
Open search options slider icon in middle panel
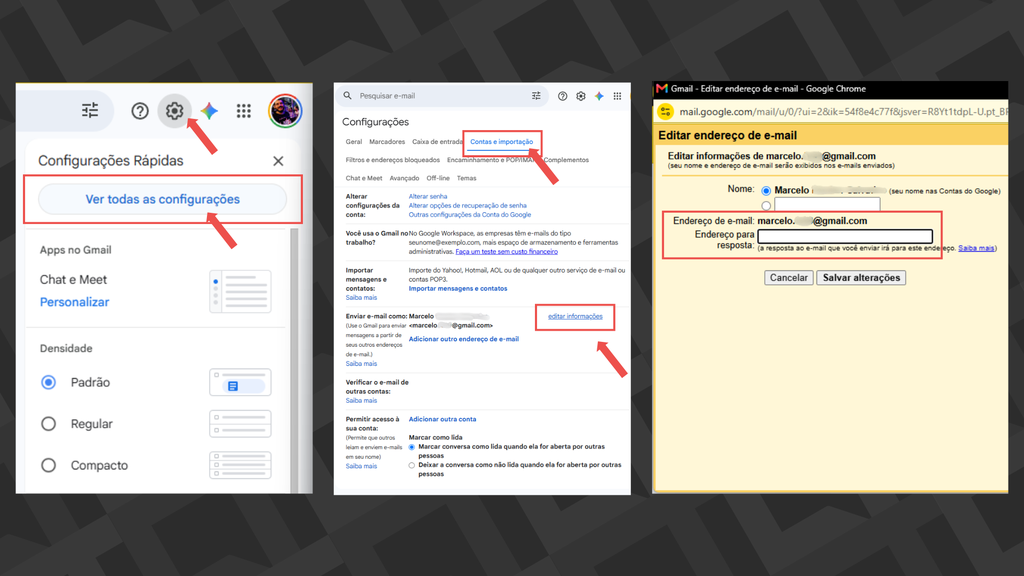[536, 96]
